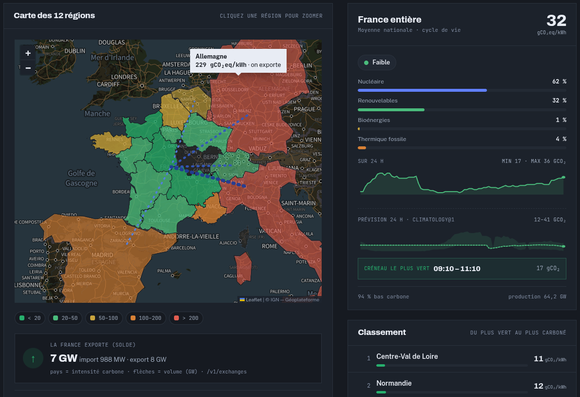Image resolution: width=580 pixels, height=397 pixels.
Task: Click the Spain region on the map
Action: (x=100, y=255)
